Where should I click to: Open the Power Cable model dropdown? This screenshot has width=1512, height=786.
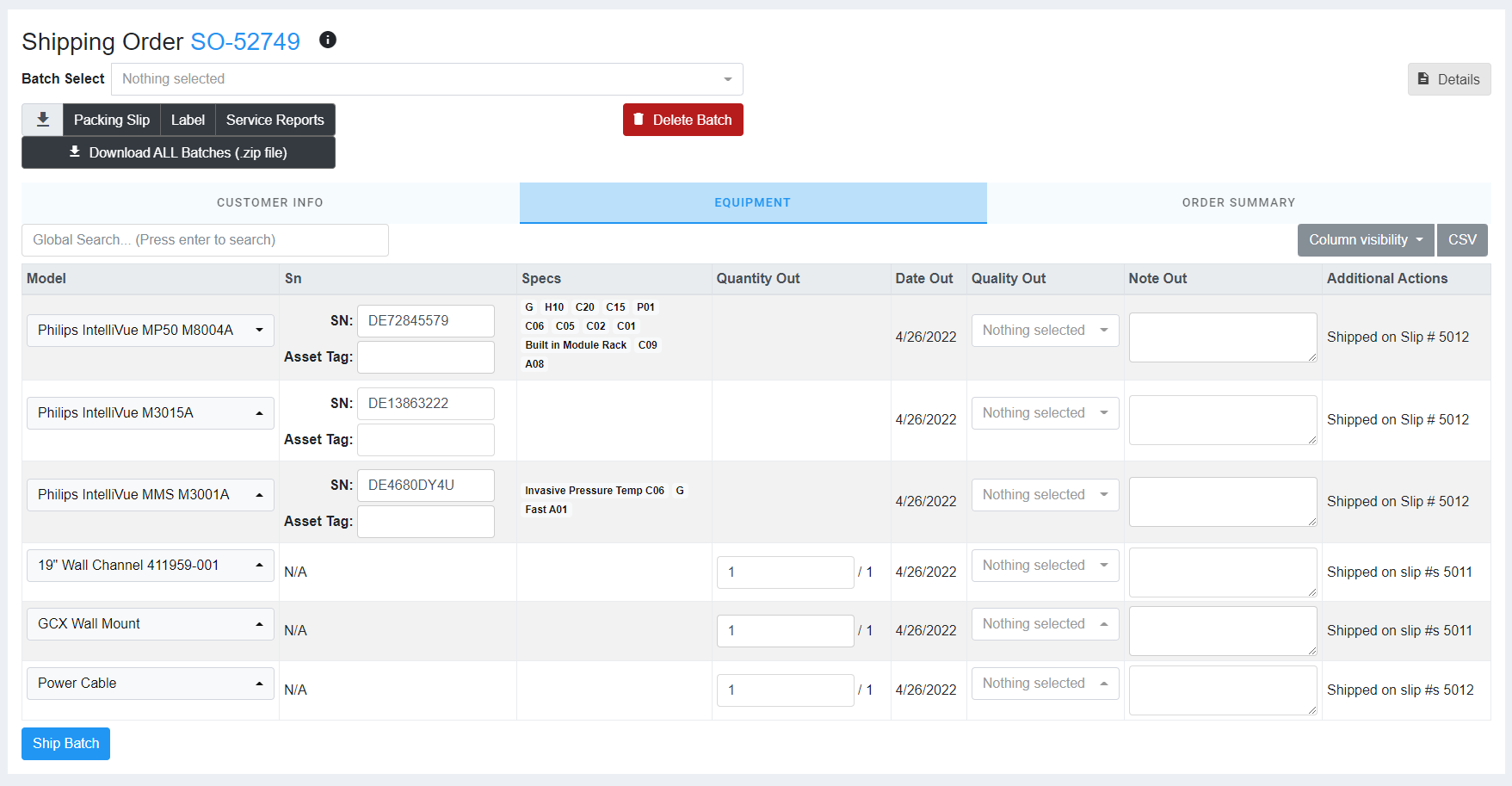pos(151,684)
